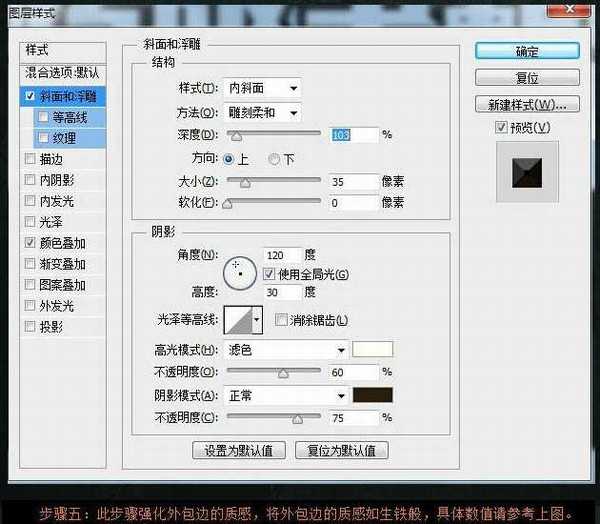
Task: Toggle 使用全局光 global light checkbox
Action: pyautogui.click(x=268, y=274)
